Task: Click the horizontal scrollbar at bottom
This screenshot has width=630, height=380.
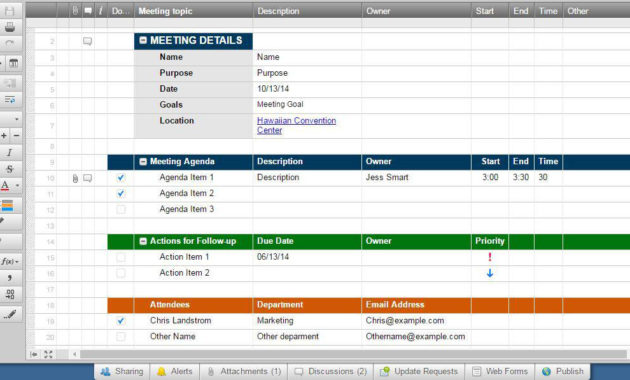Action: click(353, 354)
